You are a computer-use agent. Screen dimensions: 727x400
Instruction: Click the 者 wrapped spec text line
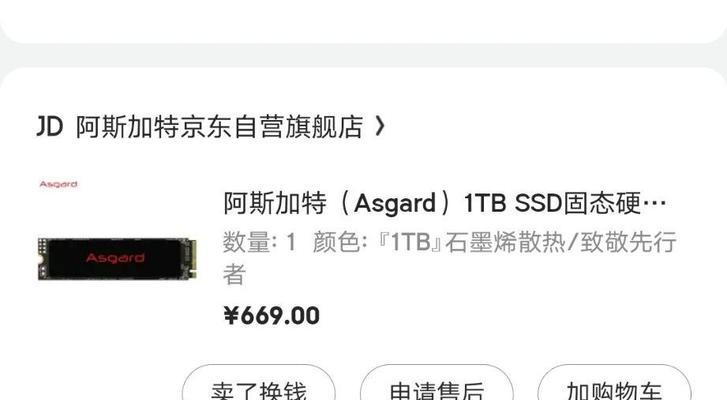coord(234,274)
